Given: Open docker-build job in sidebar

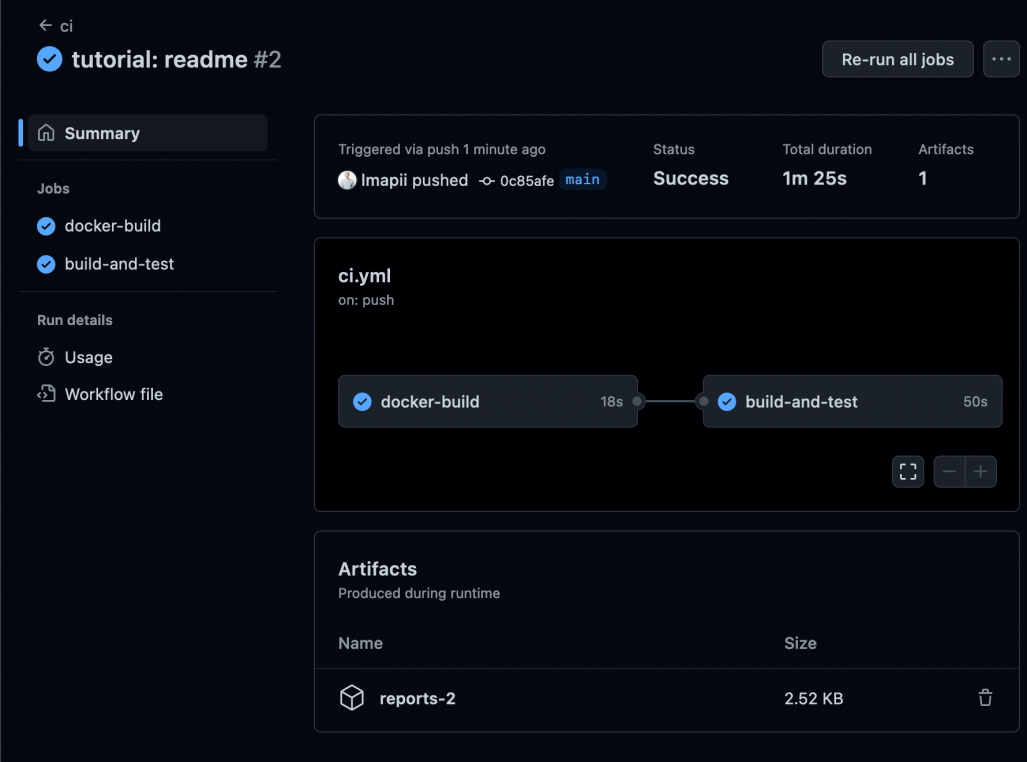Looking at the screenshot, I should [112, 226].
